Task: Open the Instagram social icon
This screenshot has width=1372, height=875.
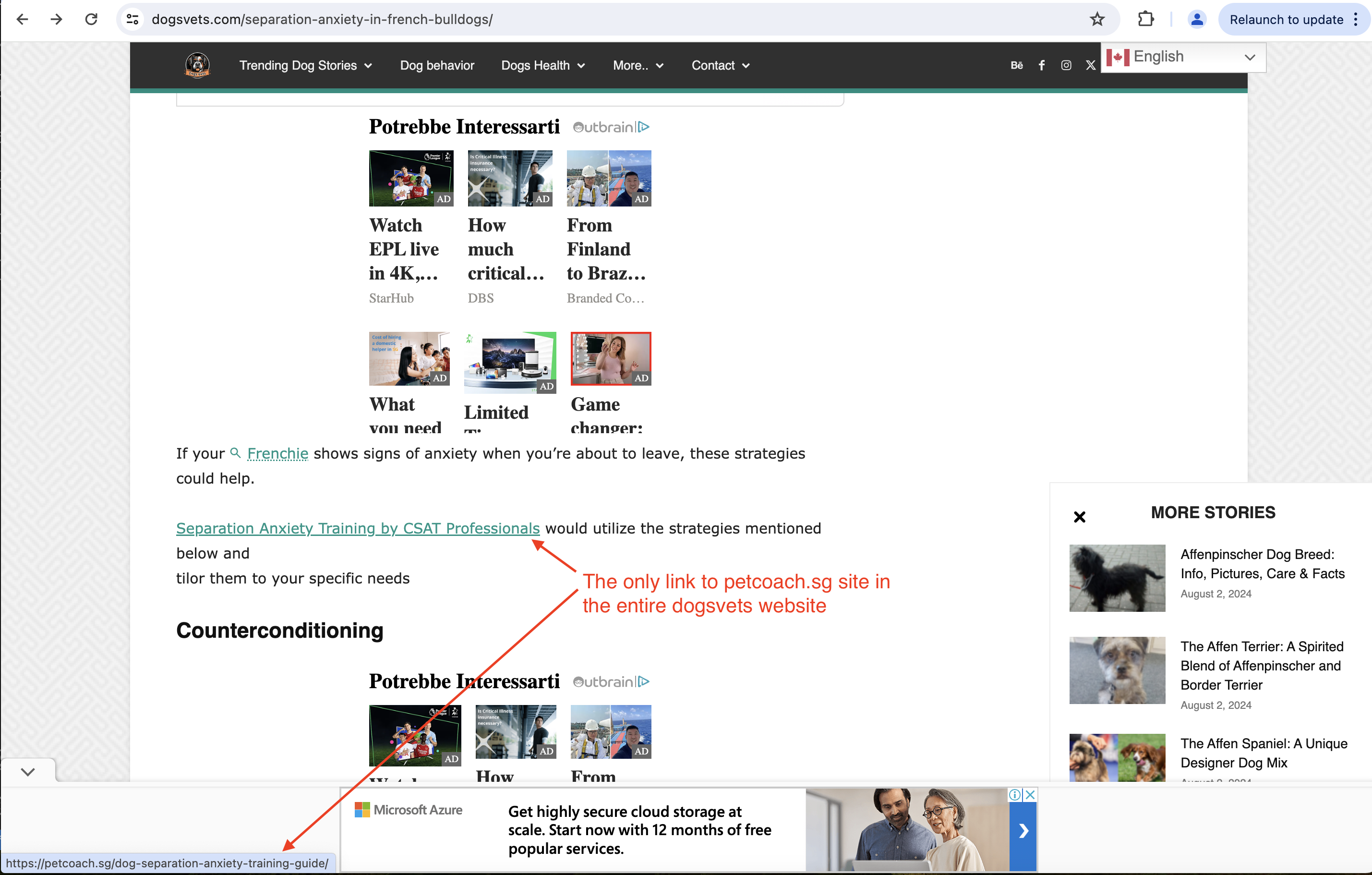Action: [x=1066, y=66]
